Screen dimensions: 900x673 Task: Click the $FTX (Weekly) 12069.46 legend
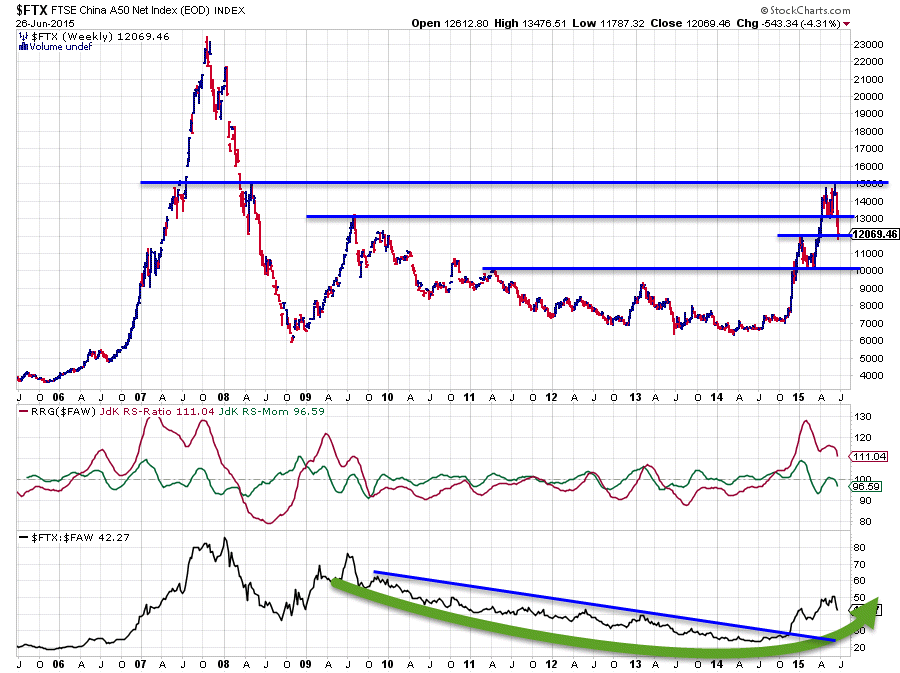pyautogui.click(x=100, y=37)
